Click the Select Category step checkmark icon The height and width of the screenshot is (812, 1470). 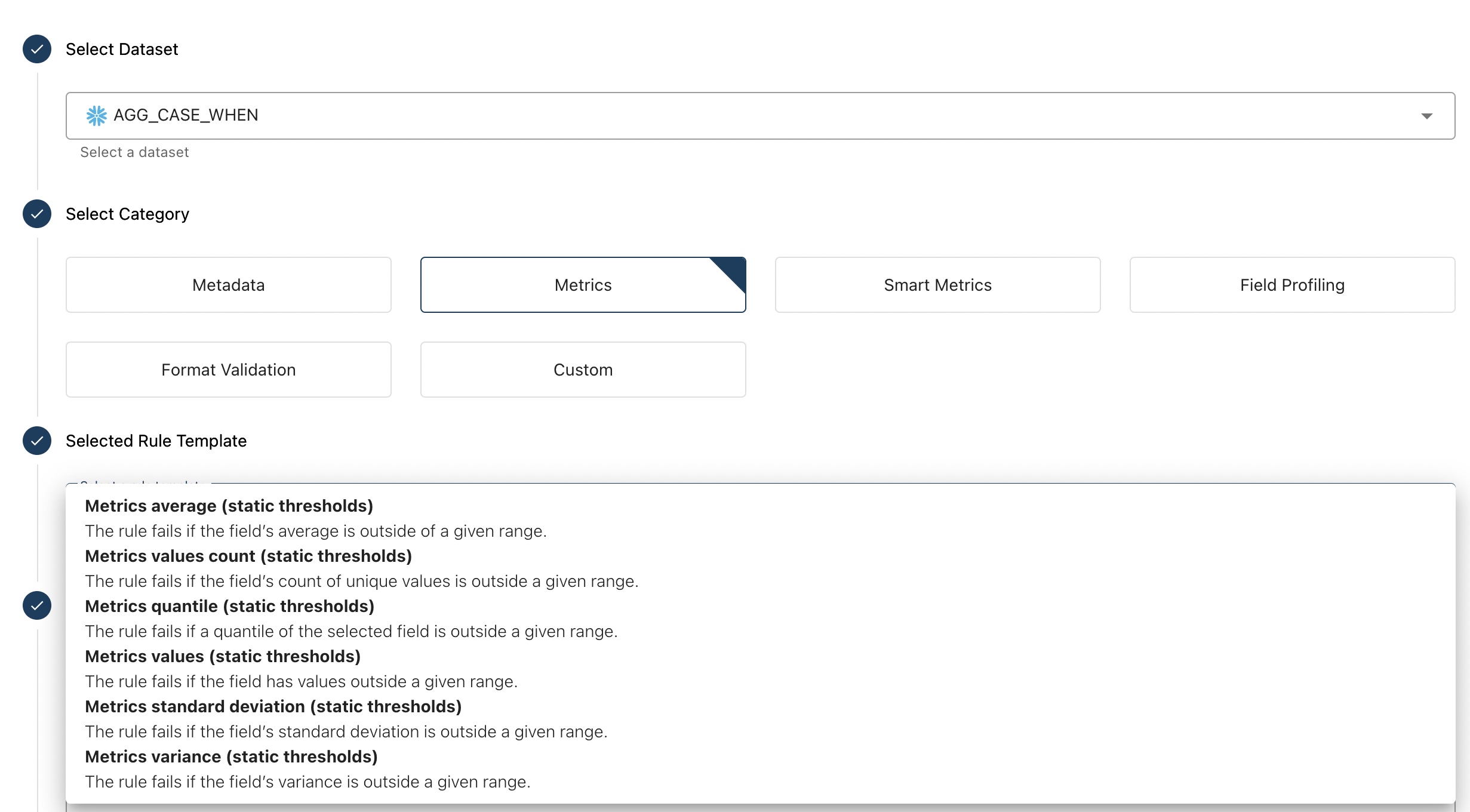pos(37,214)
